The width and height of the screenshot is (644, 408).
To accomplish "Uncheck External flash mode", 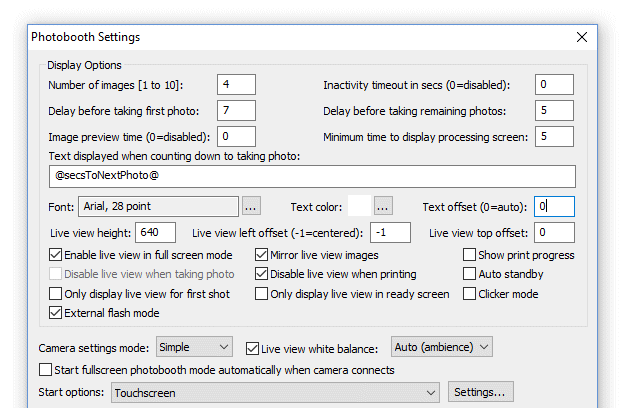I will (x=56, y=313).
